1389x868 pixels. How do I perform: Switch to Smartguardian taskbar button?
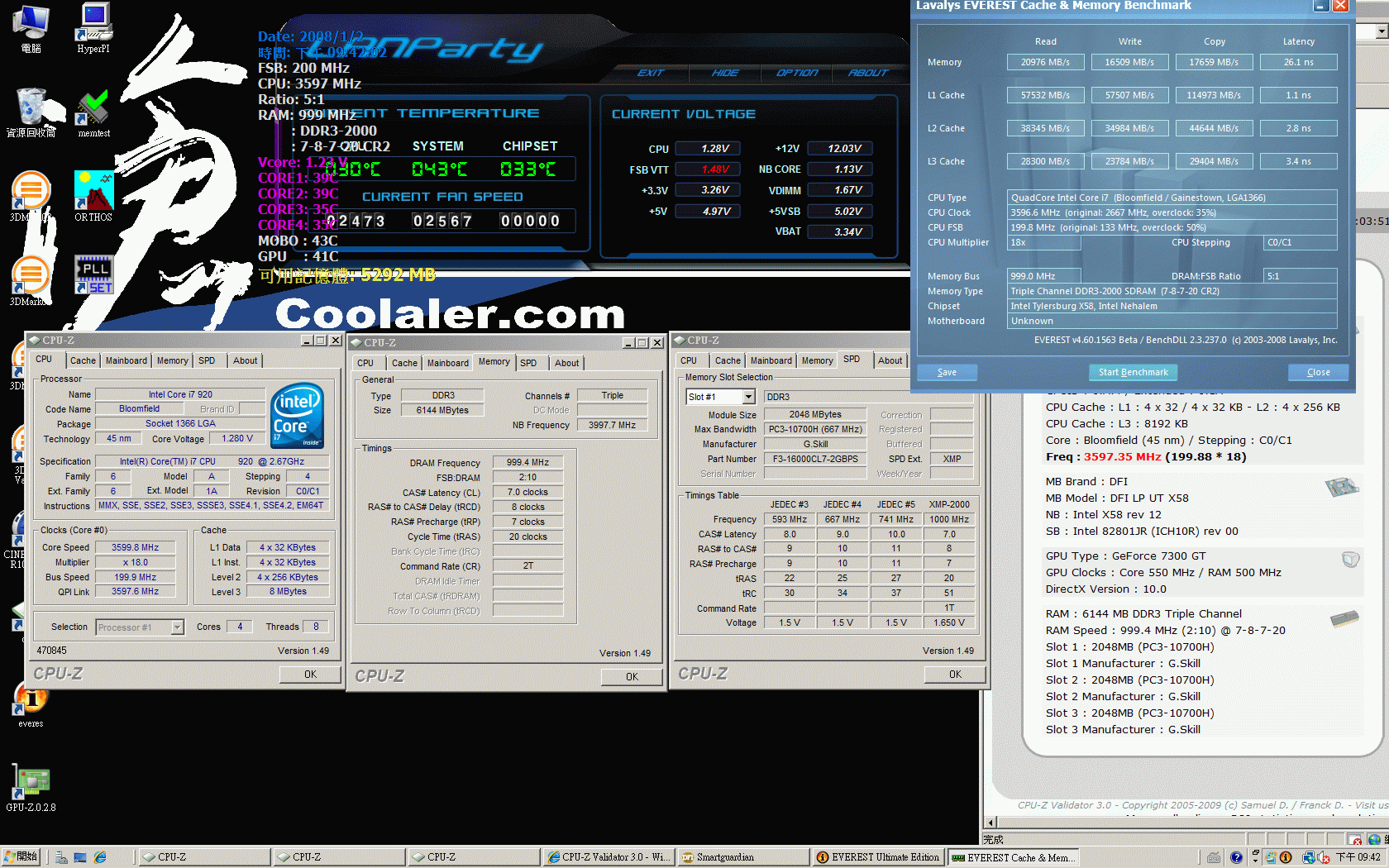pos(743,857)
